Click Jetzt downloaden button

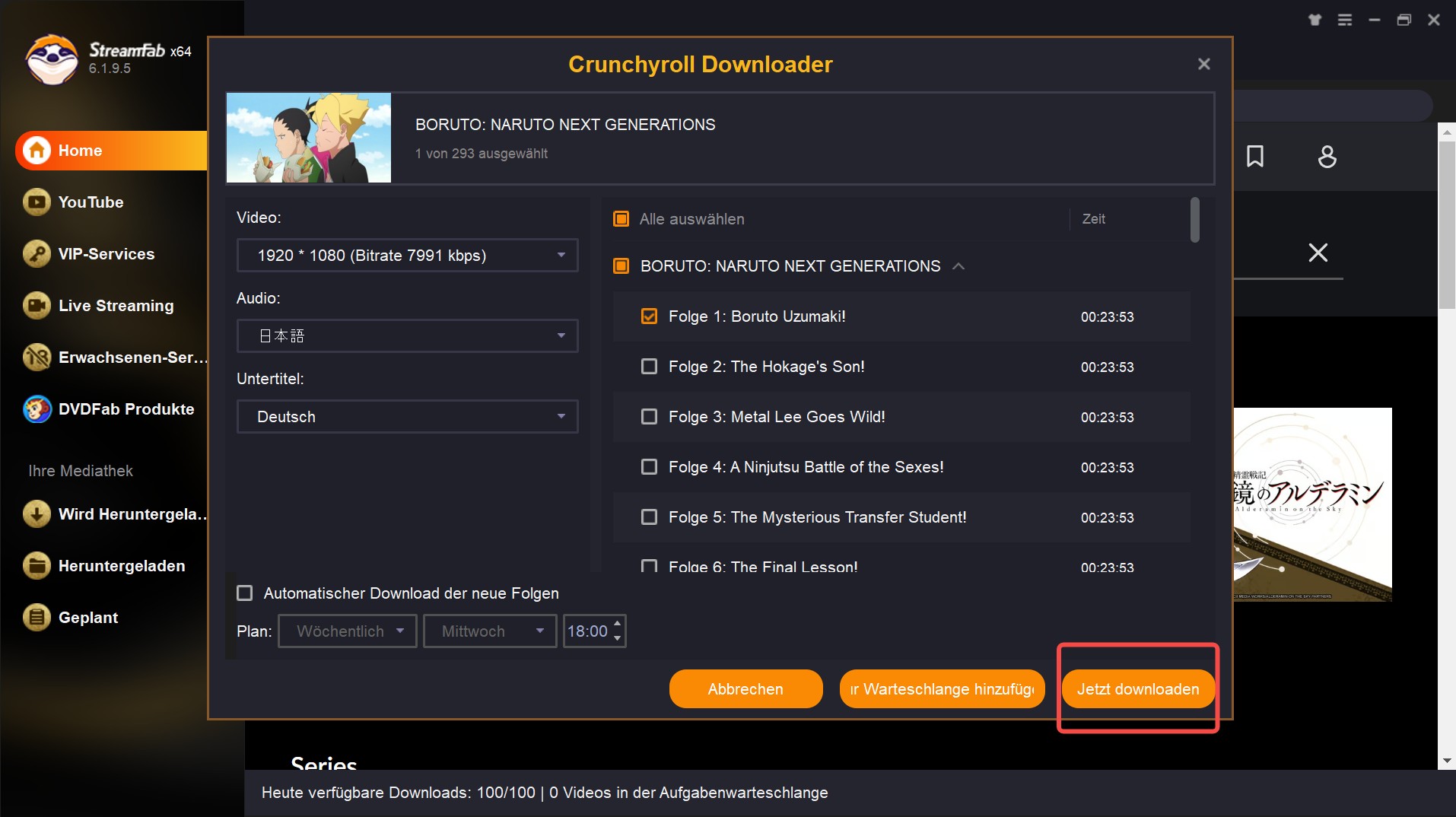(x=1138, y=689)
